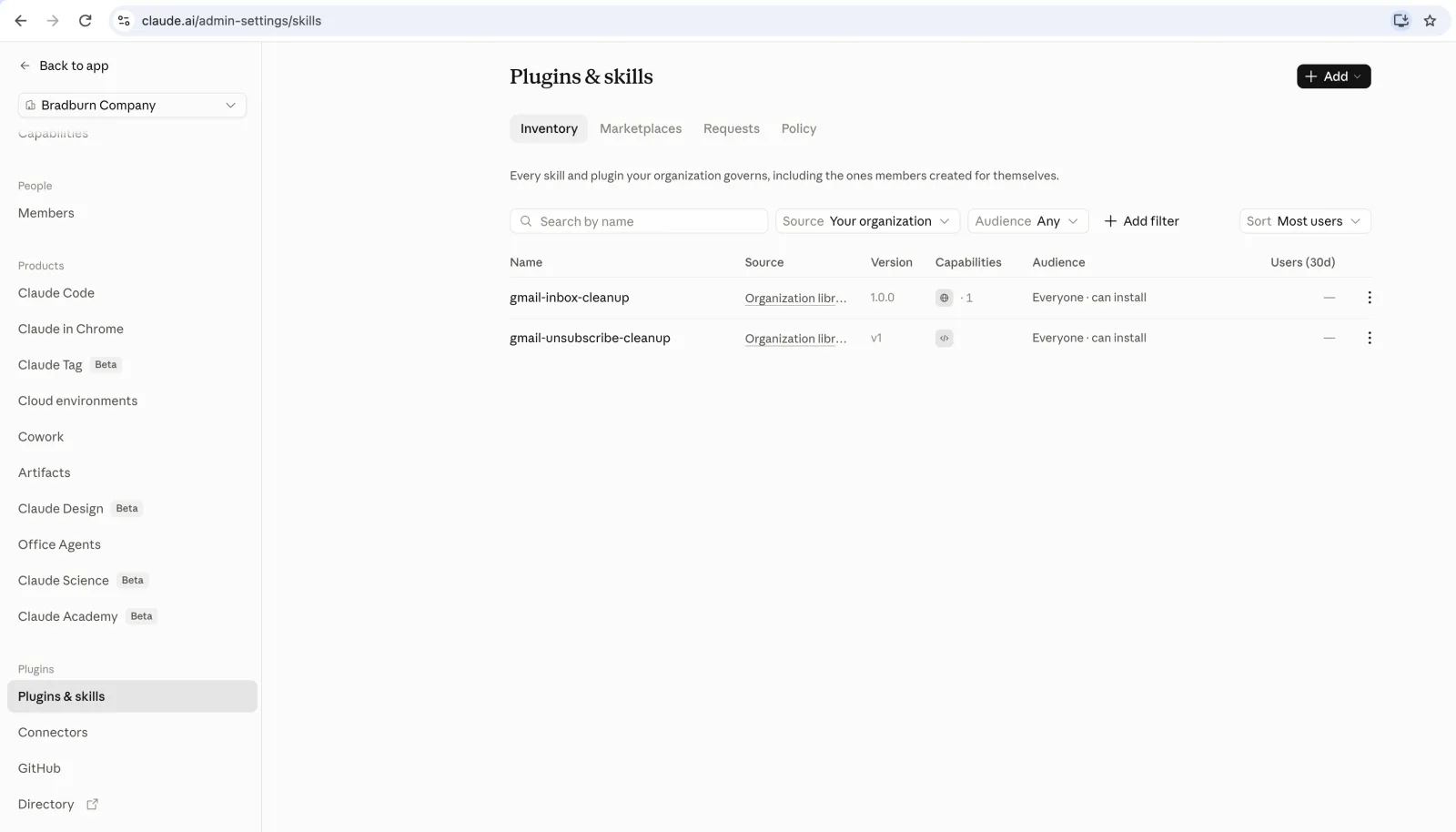Open Claude Science Beta page

[x=83, y=581]
